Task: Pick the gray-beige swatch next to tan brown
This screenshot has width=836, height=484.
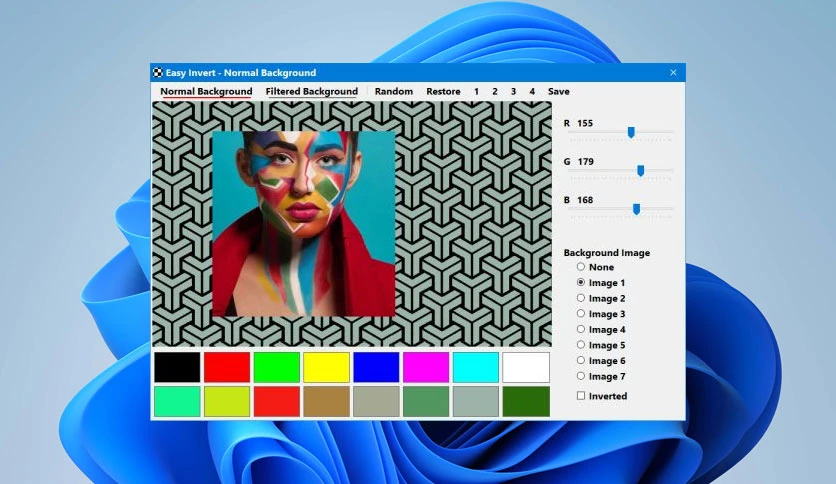Action: (376, 401)
